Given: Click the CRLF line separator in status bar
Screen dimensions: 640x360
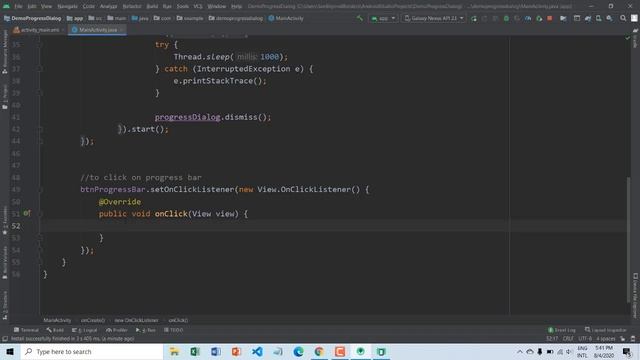Looking at the screenshot, I should coord(568,339).
